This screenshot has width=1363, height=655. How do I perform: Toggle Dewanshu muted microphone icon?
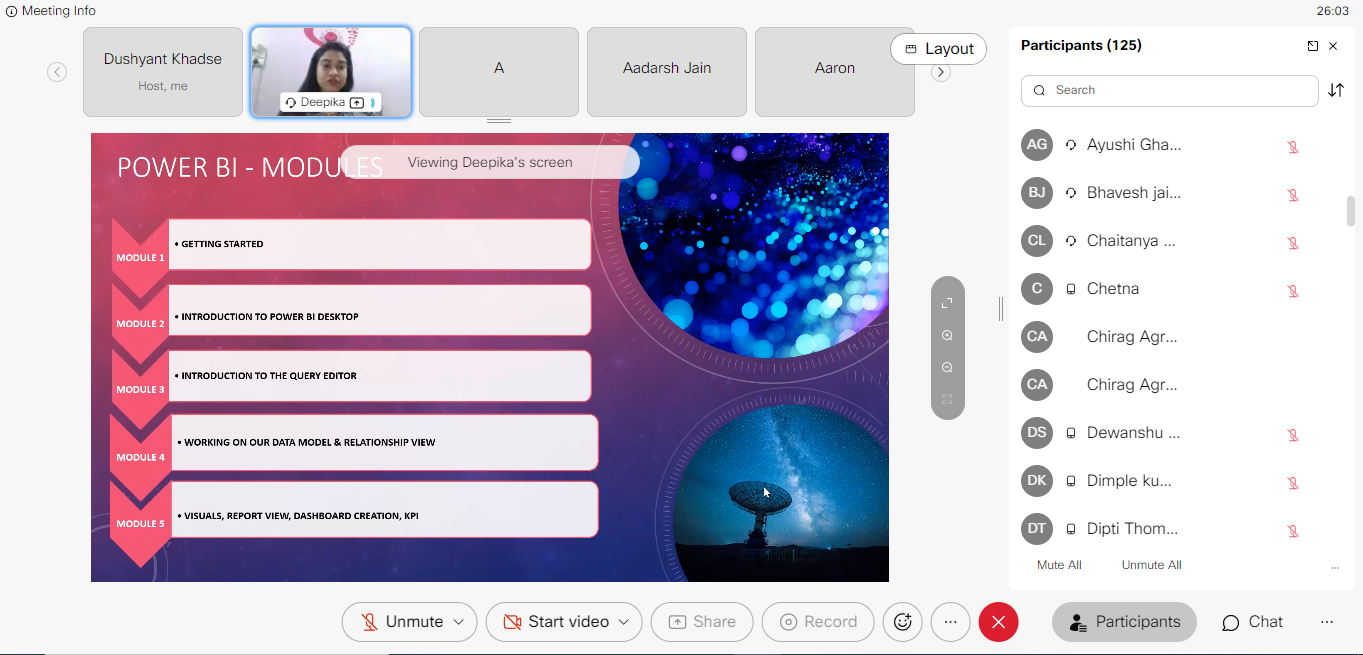(1293, 435)
